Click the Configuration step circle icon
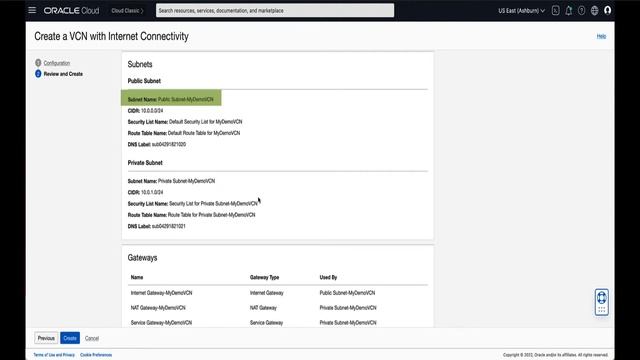 [x=38, y=63]
